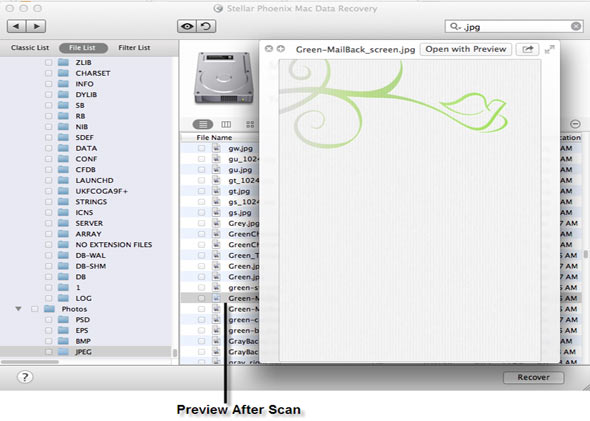The height and width of the screenshot is (421, 590).
Task: Check the gw.jpg file checkbox
Action: 202,148
